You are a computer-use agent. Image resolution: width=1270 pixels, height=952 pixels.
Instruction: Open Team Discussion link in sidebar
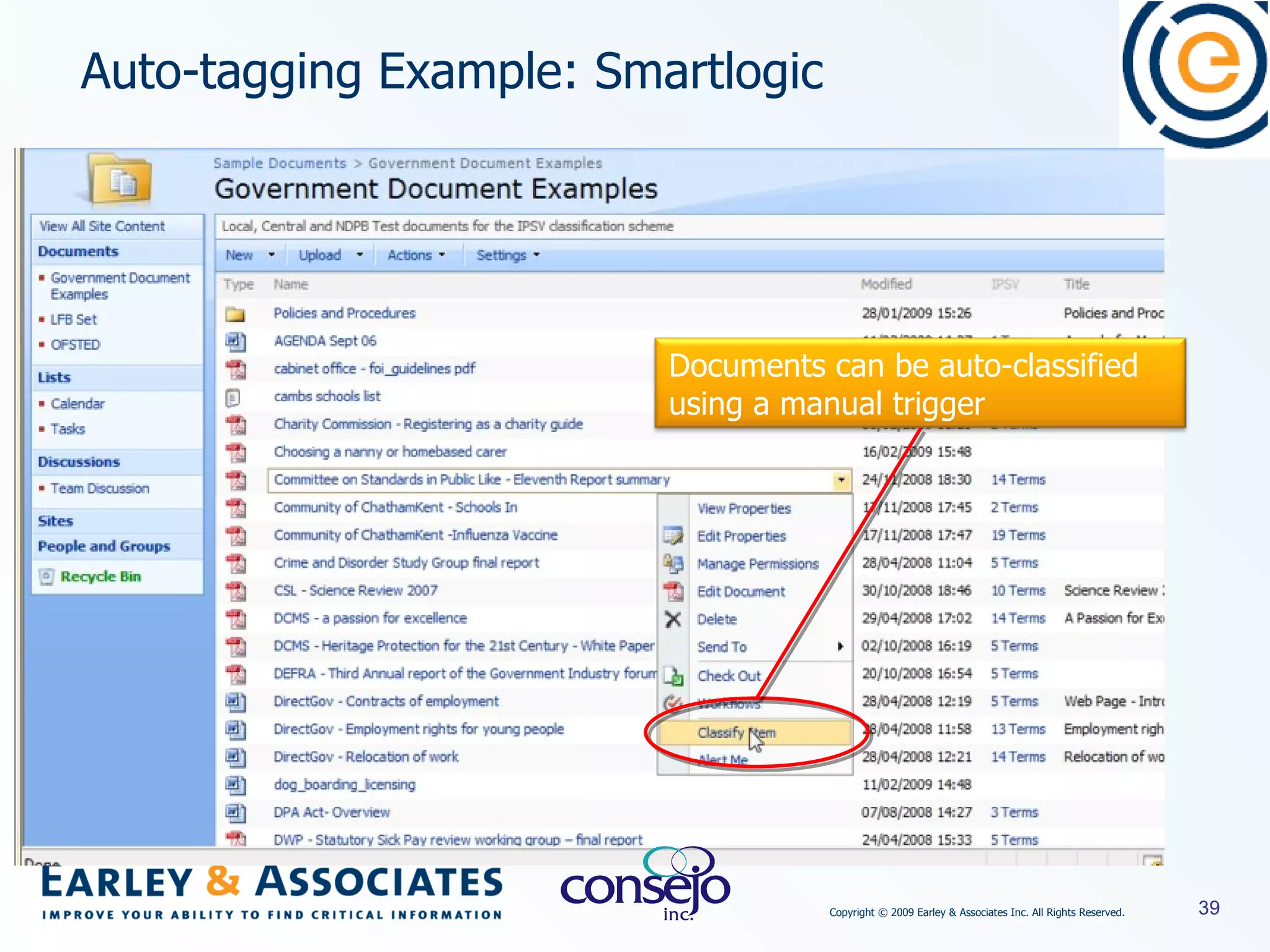point(100,488)
